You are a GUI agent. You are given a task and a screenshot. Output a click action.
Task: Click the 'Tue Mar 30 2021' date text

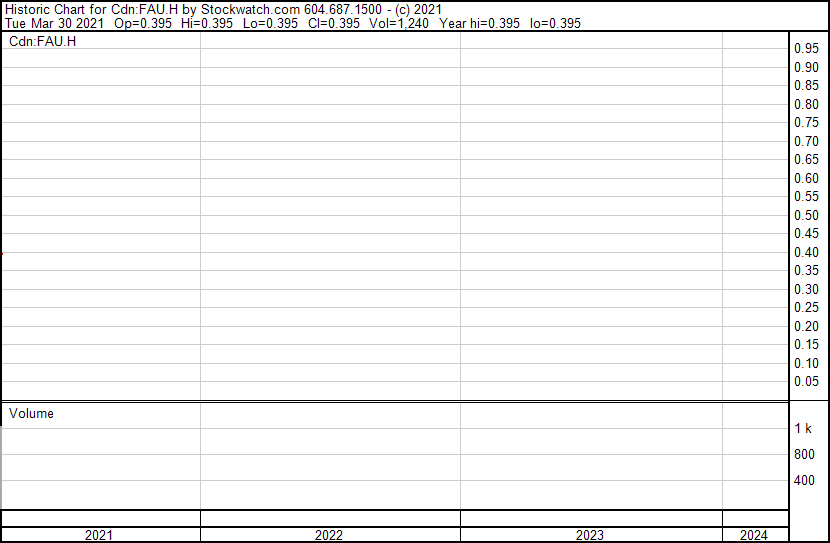click(x=55, y=23)
